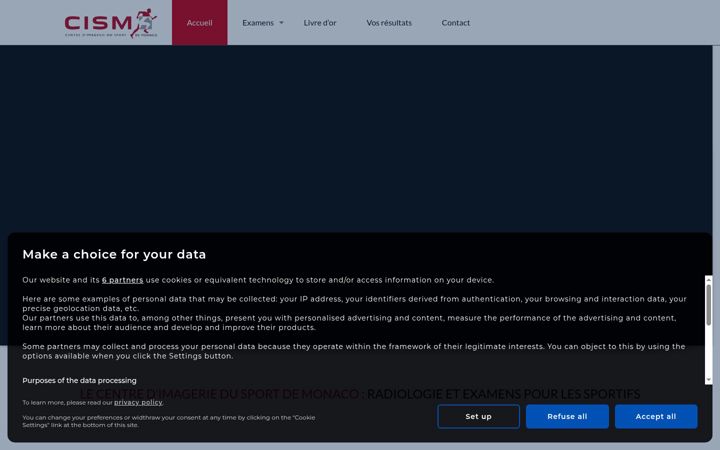Expand the Examens dropdown arrow

[x=281, y=22]
